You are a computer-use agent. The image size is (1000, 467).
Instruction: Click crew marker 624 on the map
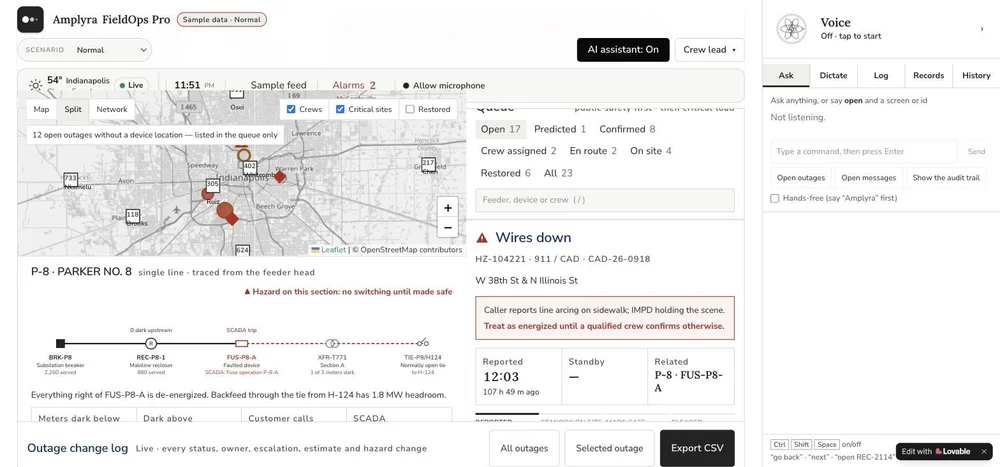point(242,250)
